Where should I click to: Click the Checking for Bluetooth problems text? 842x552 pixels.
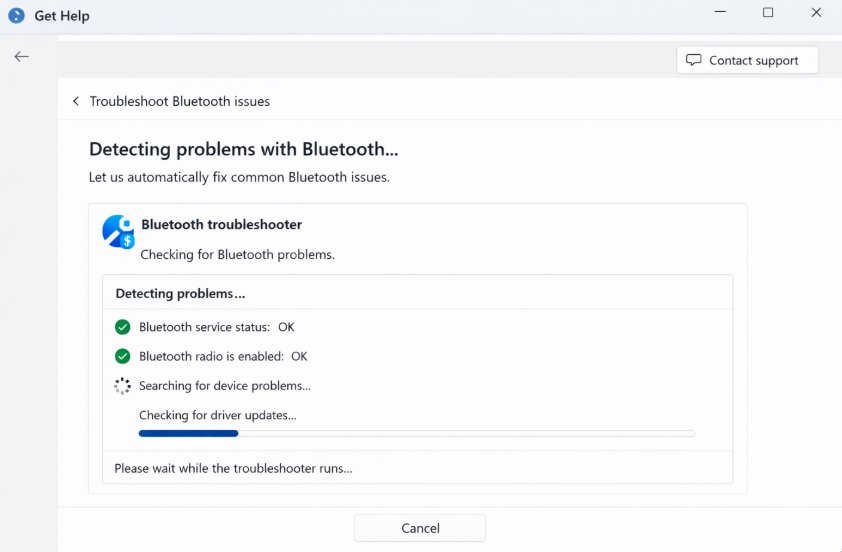coord(237,255)
